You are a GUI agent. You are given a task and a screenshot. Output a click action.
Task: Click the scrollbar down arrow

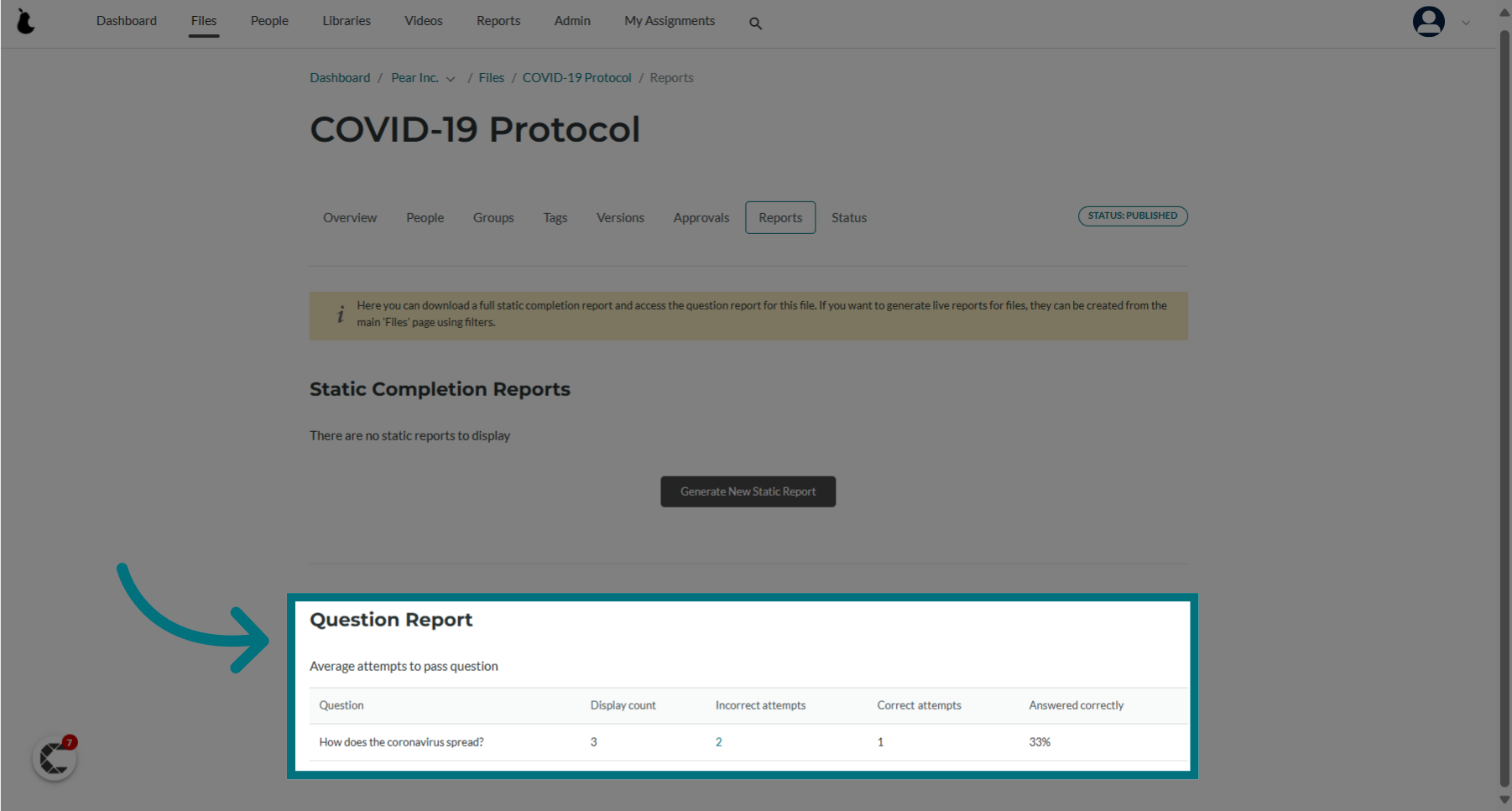tap(1504, 800)
